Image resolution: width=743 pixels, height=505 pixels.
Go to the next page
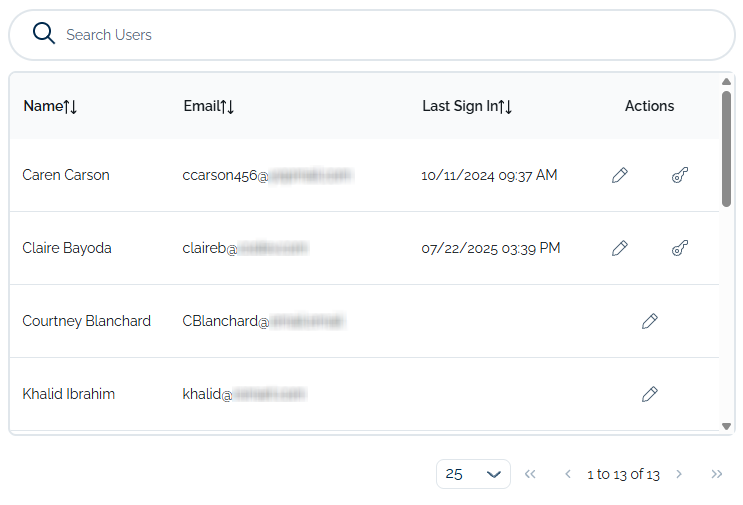679,474
